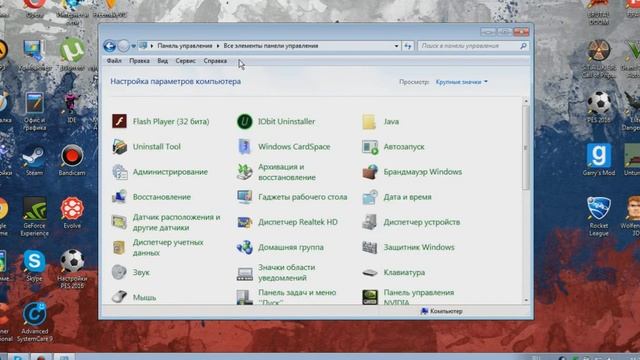
Task: Click the Forward navigation button
Action: 124,46
